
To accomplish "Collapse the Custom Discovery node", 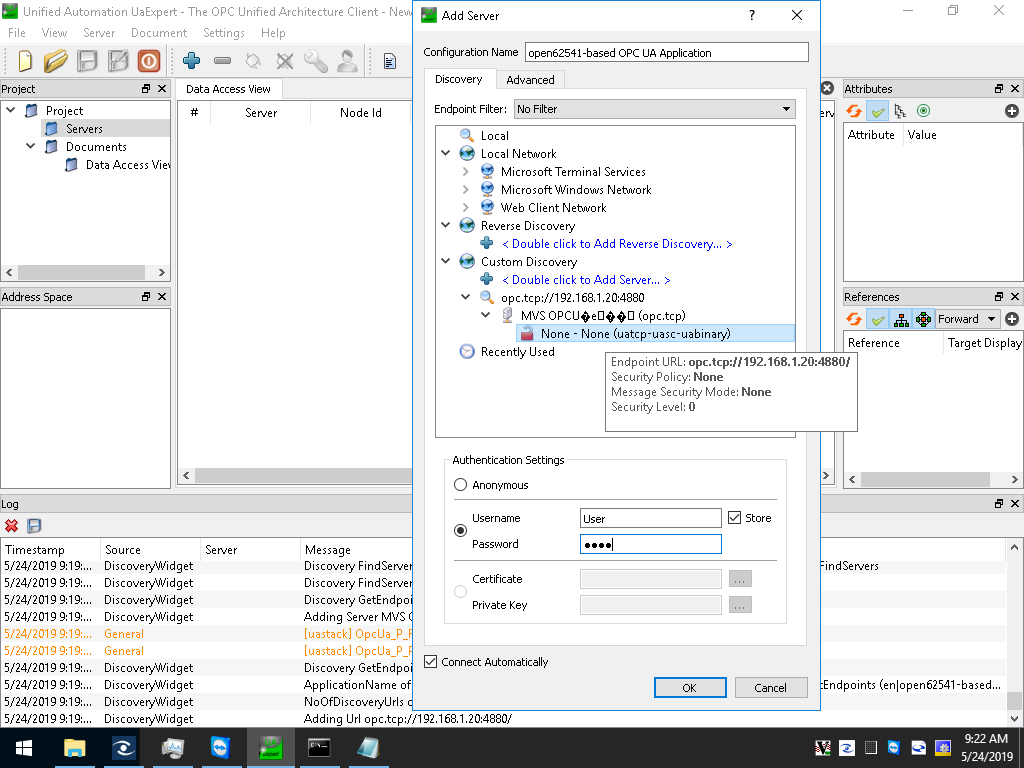I will [445, 261].
